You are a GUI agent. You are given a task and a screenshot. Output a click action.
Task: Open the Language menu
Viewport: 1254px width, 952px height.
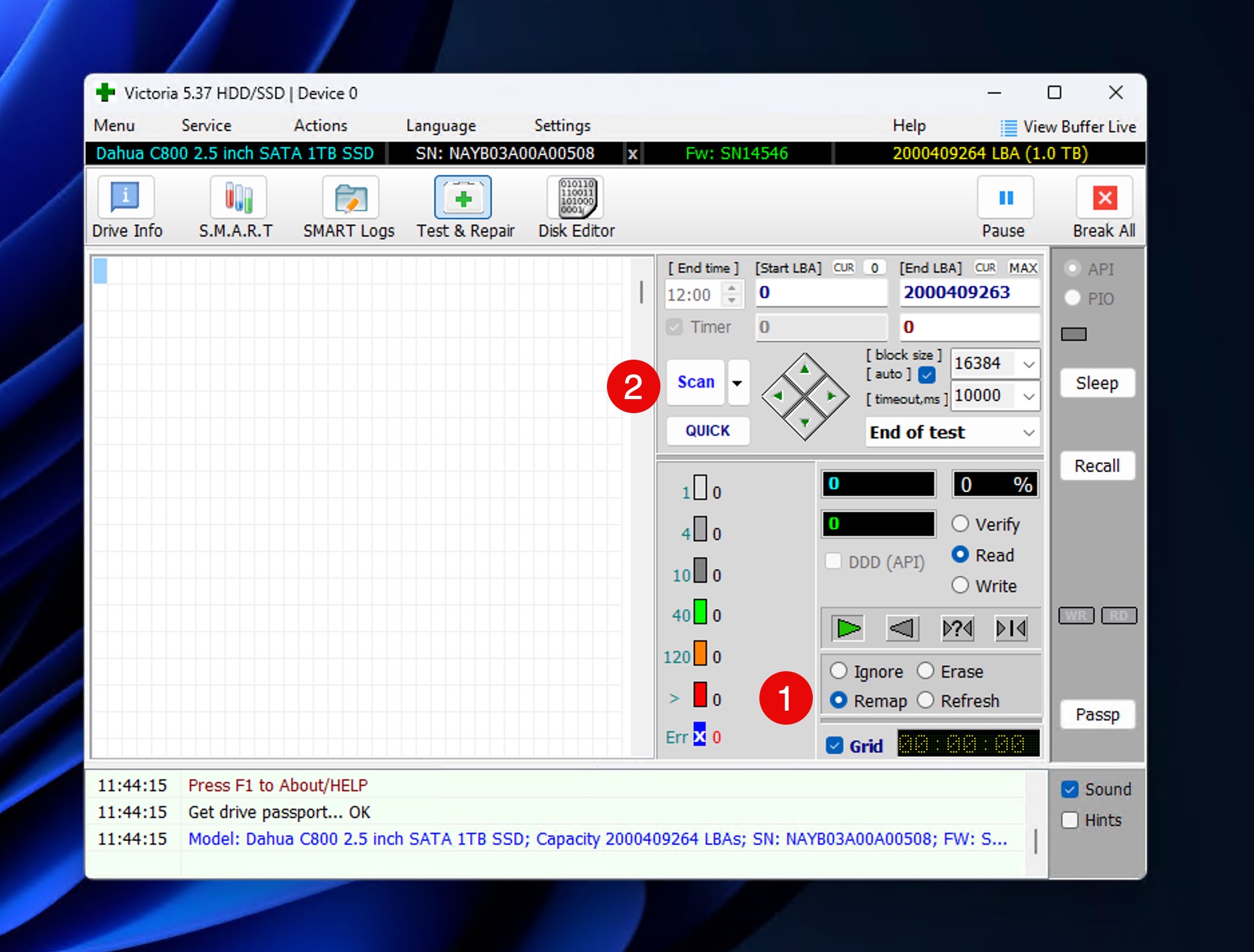(441, 126)
